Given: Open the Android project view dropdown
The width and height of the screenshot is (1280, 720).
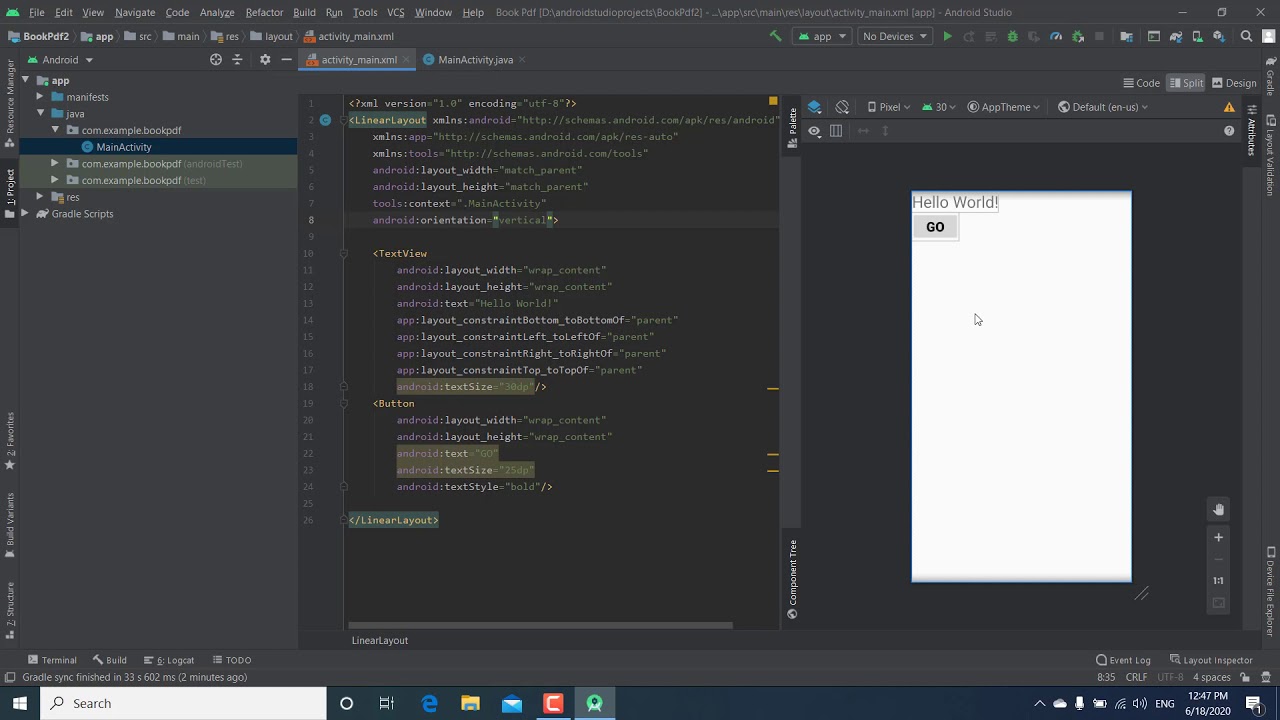Looking at the screenshot, I should pos(60,60).
